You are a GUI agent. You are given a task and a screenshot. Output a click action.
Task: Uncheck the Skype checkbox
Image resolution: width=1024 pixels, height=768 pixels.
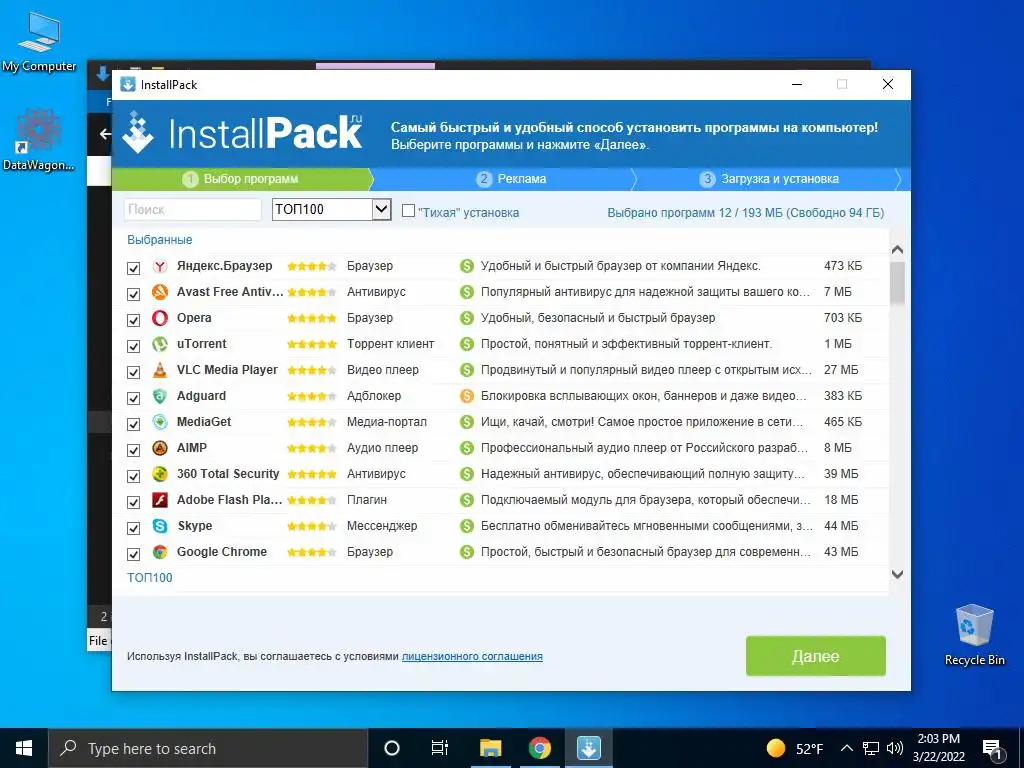coord(133,528)
